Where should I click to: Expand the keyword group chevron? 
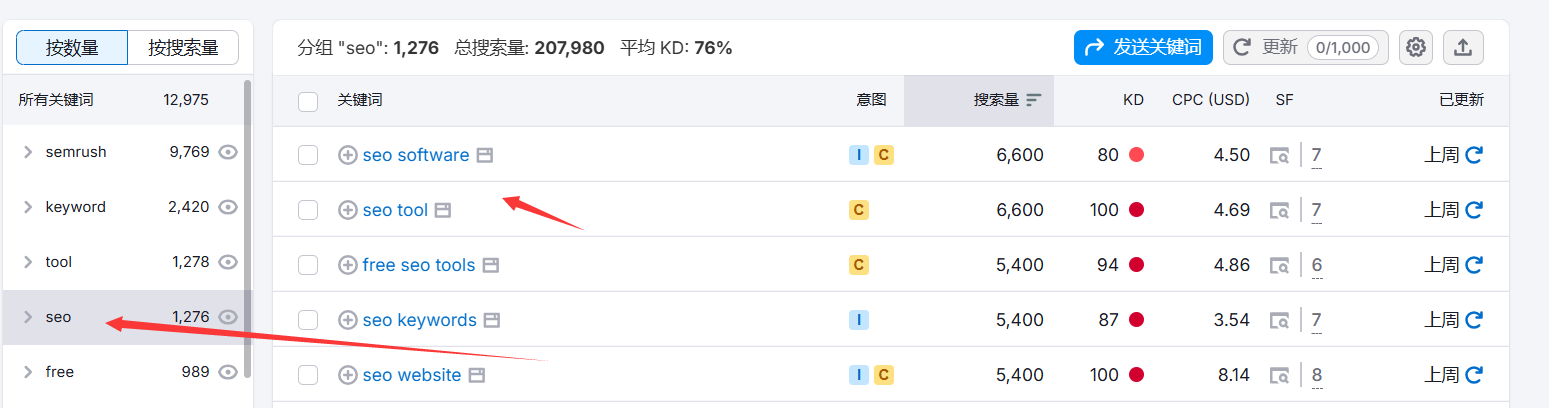pos(28,207)
